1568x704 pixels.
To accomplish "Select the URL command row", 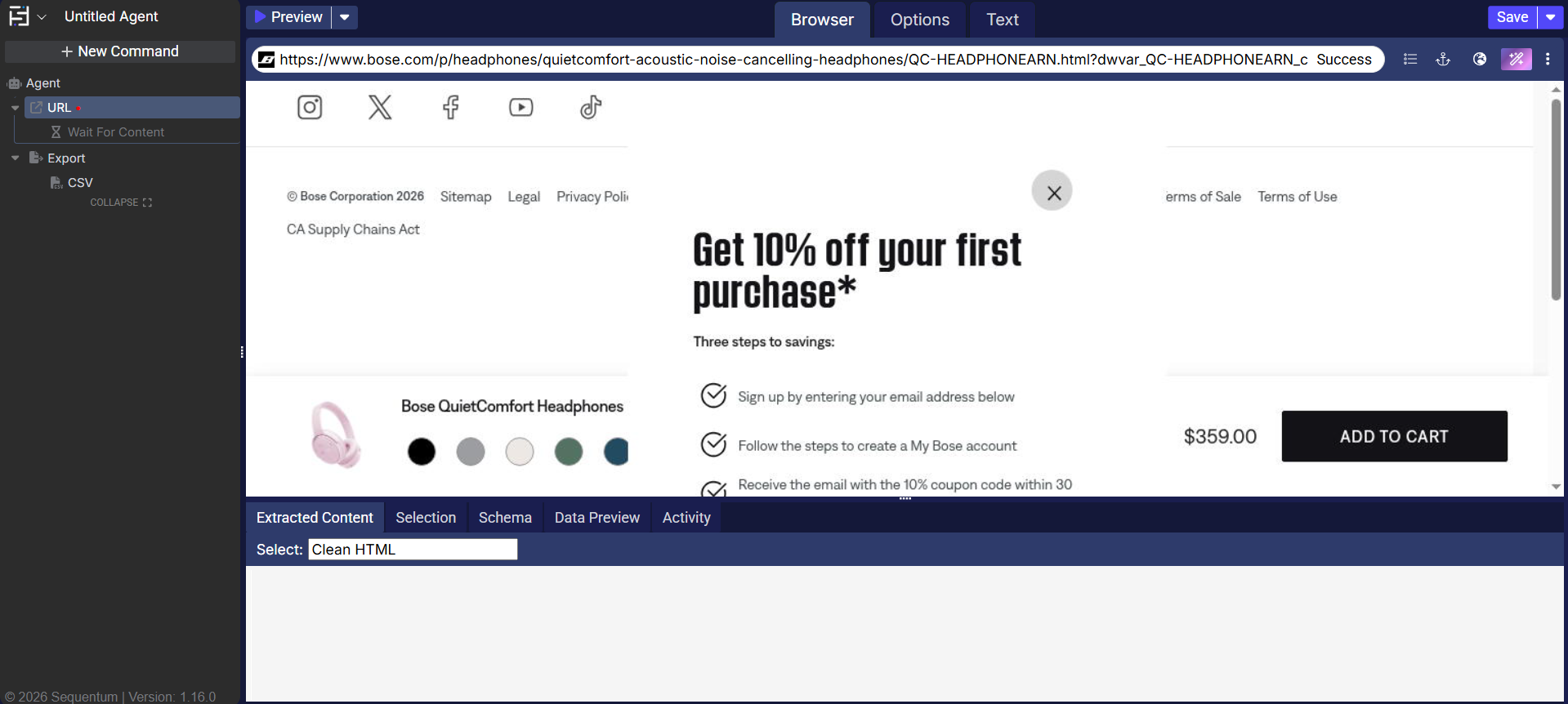I will [x=132, y=108].
